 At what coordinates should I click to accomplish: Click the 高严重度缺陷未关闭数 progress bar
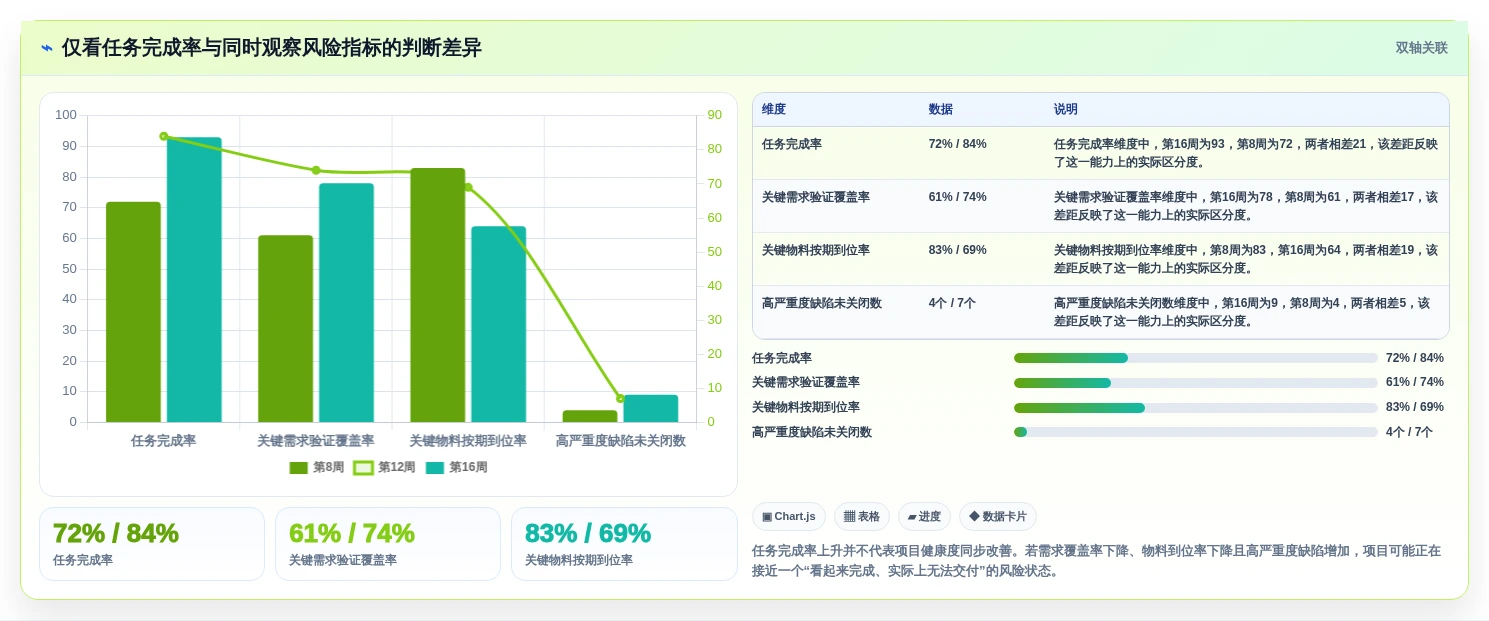tap(1196, 432)
